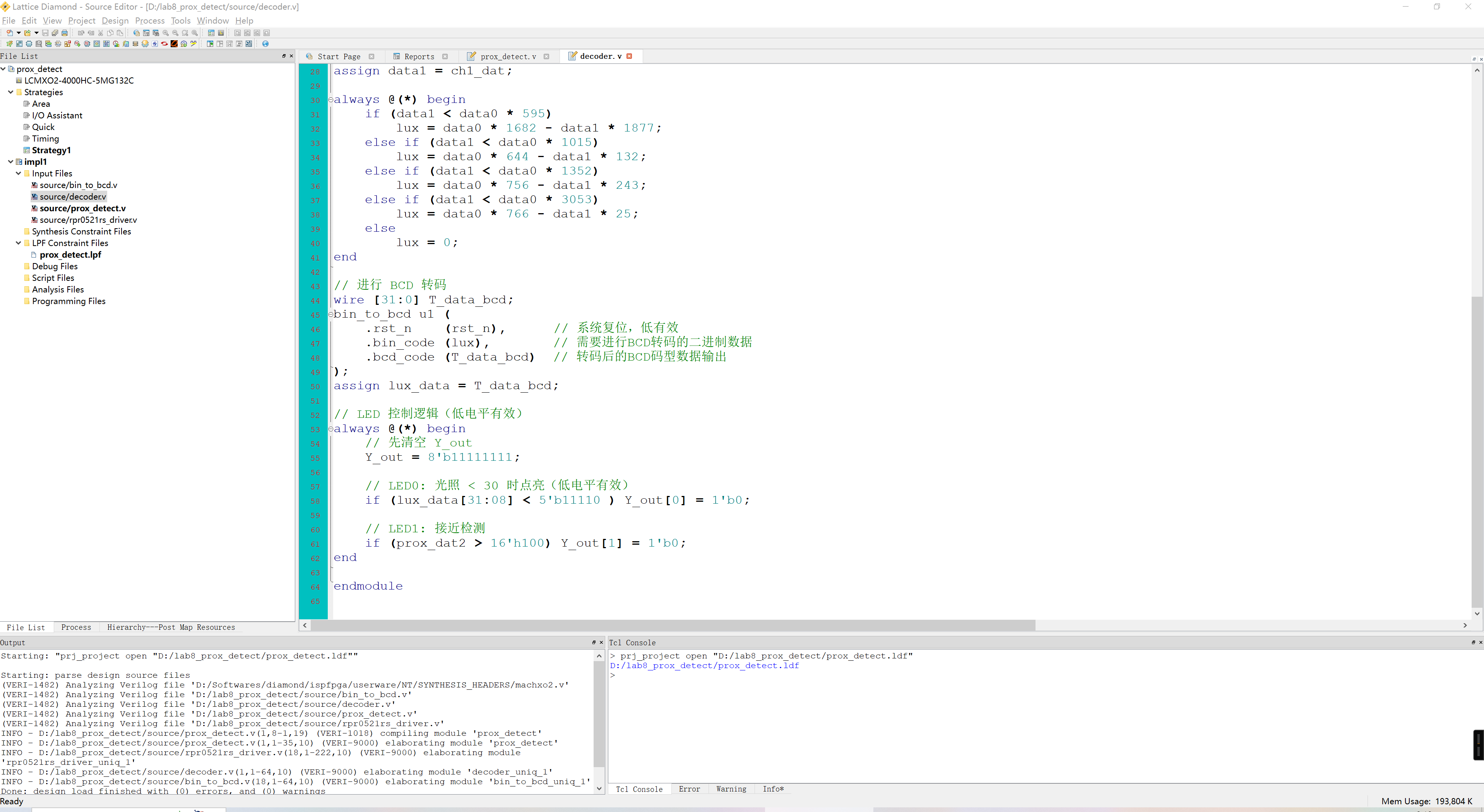The height and width of the screenshot is (812, 1484).
Task: Open the dropdown arrow beside Open folder
Action: click(x=36, y=33)
